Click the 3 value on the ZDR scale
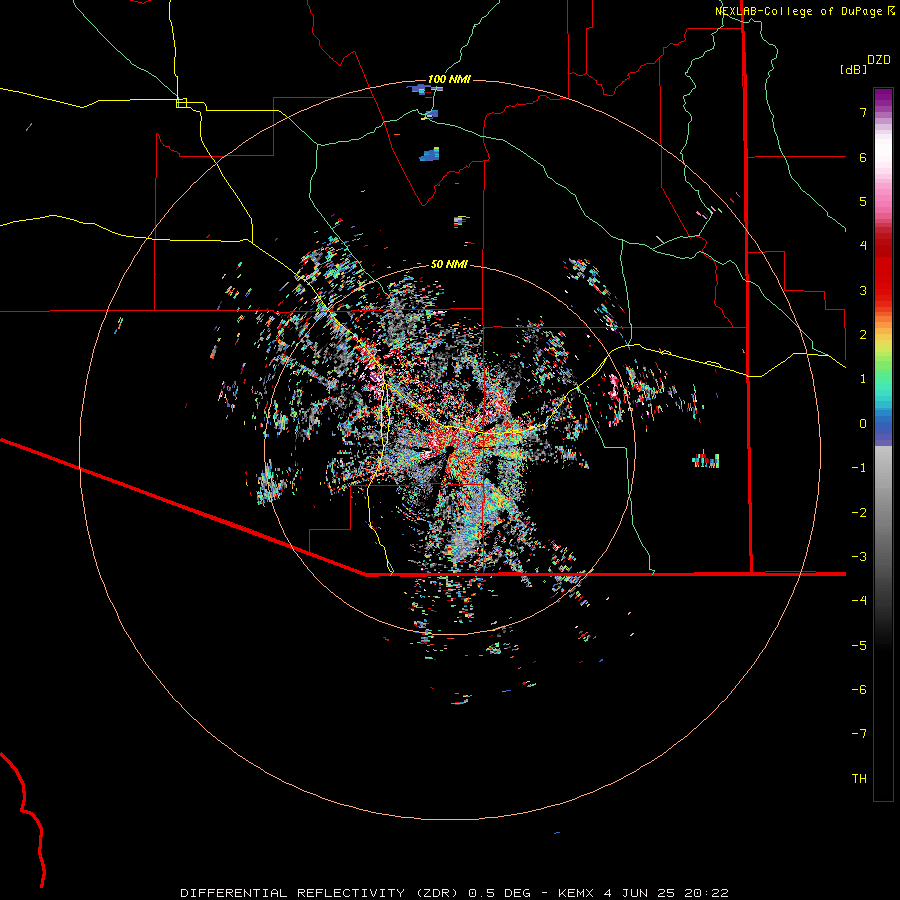The image size is (900, 900). click(863, 290)
